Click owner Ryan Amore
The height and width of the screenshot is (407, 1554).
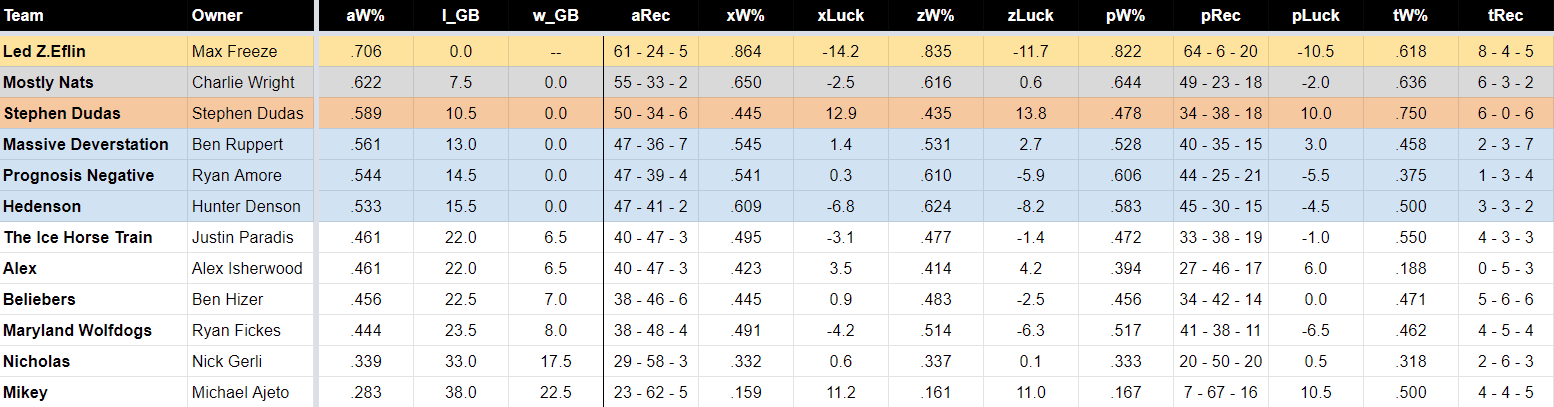tap(236, 175)
